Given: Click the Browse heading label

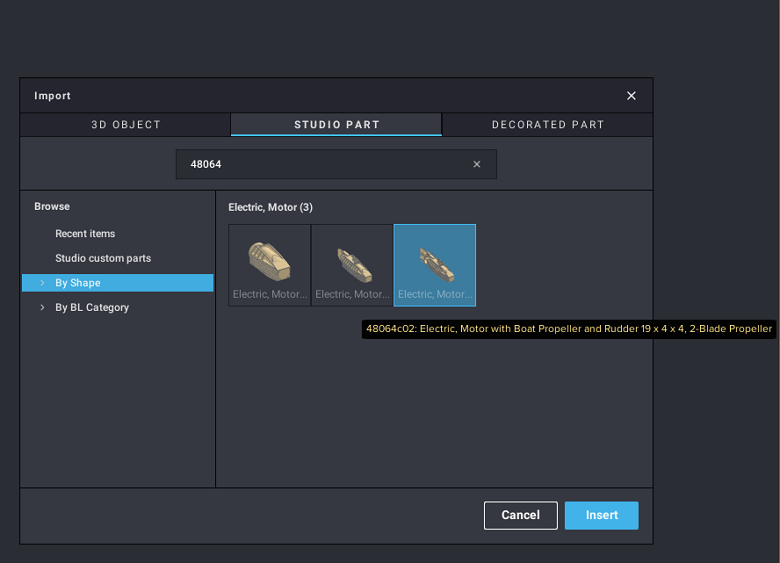Looking at the screenshot, I should [x=52, y=206].
